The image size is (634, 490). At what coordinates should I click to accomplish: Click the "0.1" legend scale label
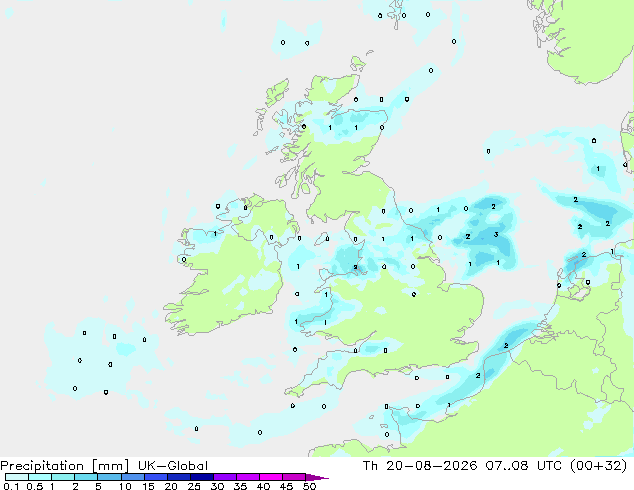pyautogui.click(x=11, y=486)
